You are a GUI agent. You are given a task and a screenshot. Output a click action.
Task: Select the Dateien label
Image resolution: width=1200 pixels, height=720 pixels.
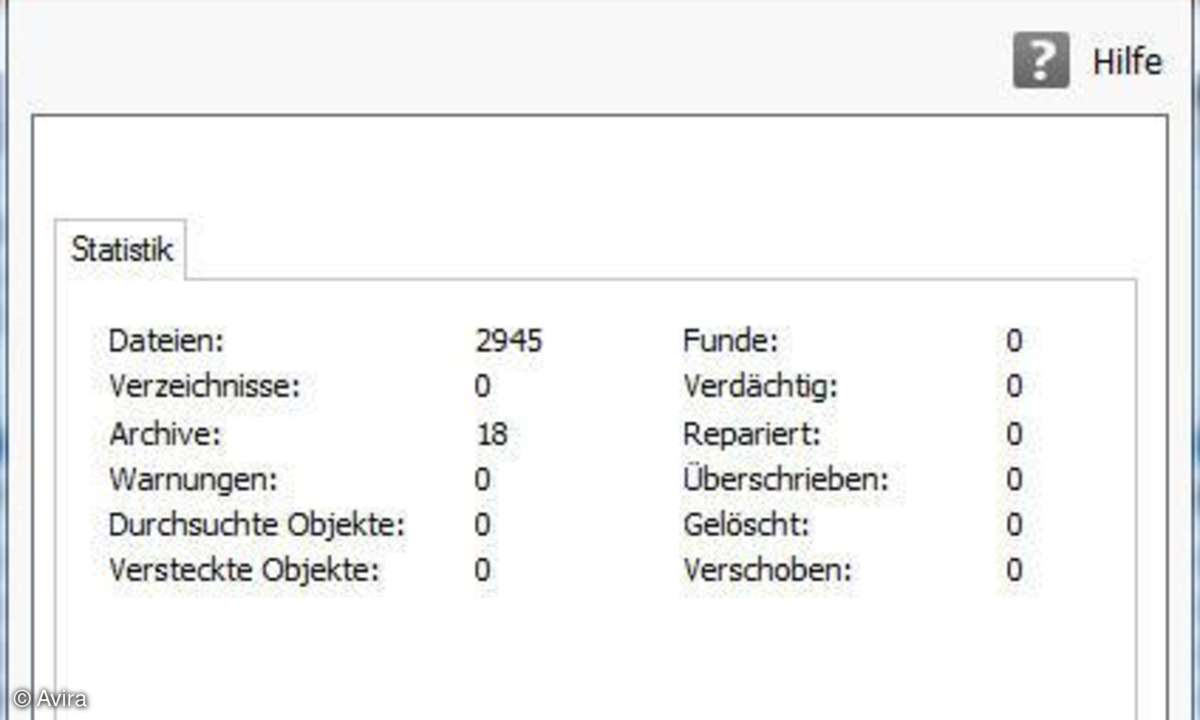167,341
